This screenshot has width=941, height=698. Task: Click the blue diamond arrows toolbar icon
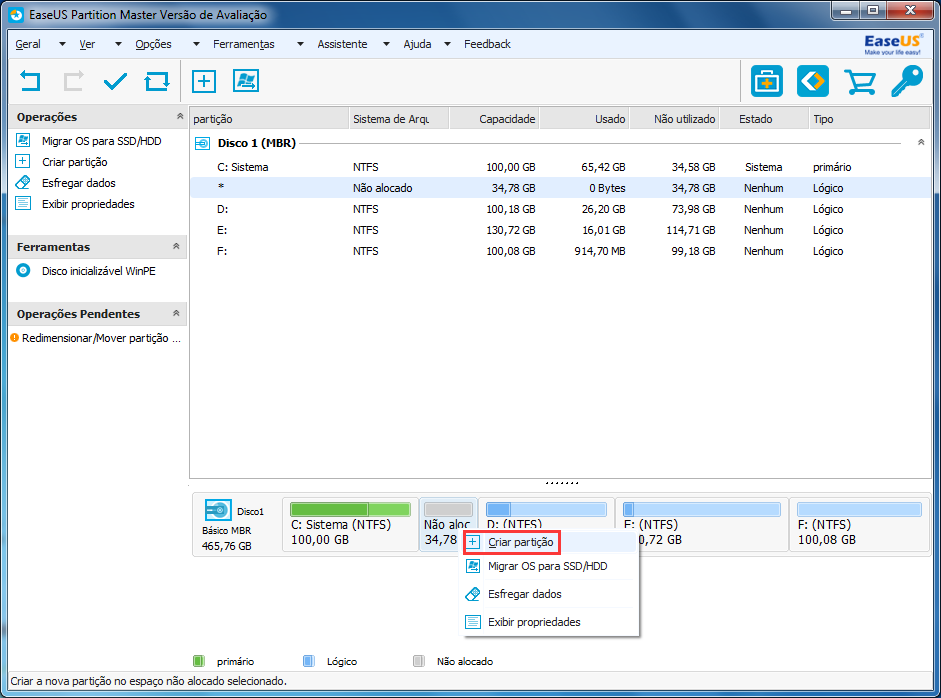[813, 81]
